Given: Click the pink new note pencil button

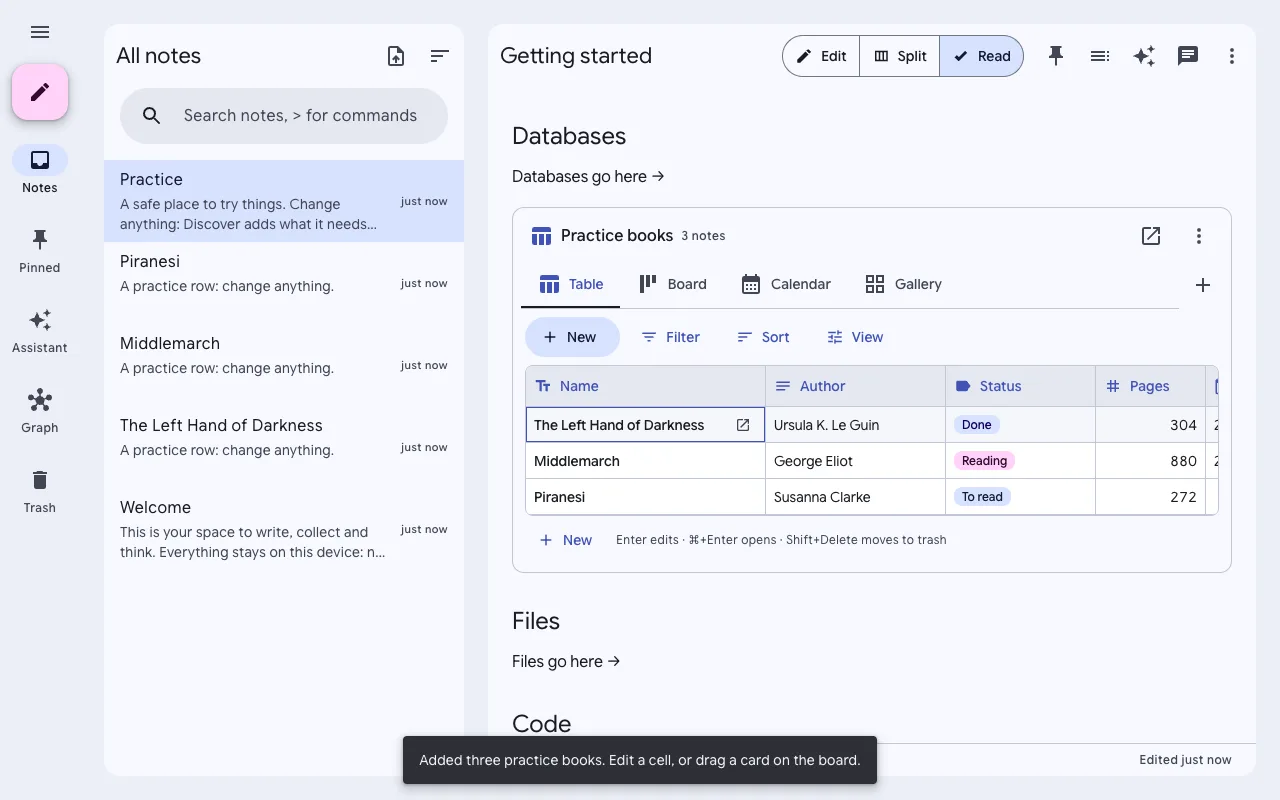Looking at the screenshot, I should pyautogui.click(x=40, y=92).
